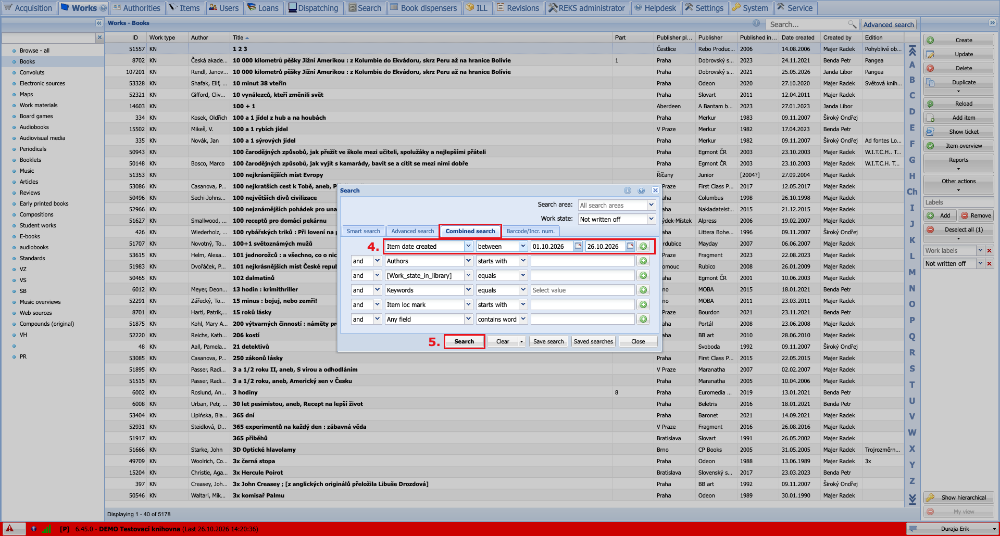This screenshot has height=536, width=1000.
Task: Jump to the top of the alphabet index
Action: pos(913,50)
